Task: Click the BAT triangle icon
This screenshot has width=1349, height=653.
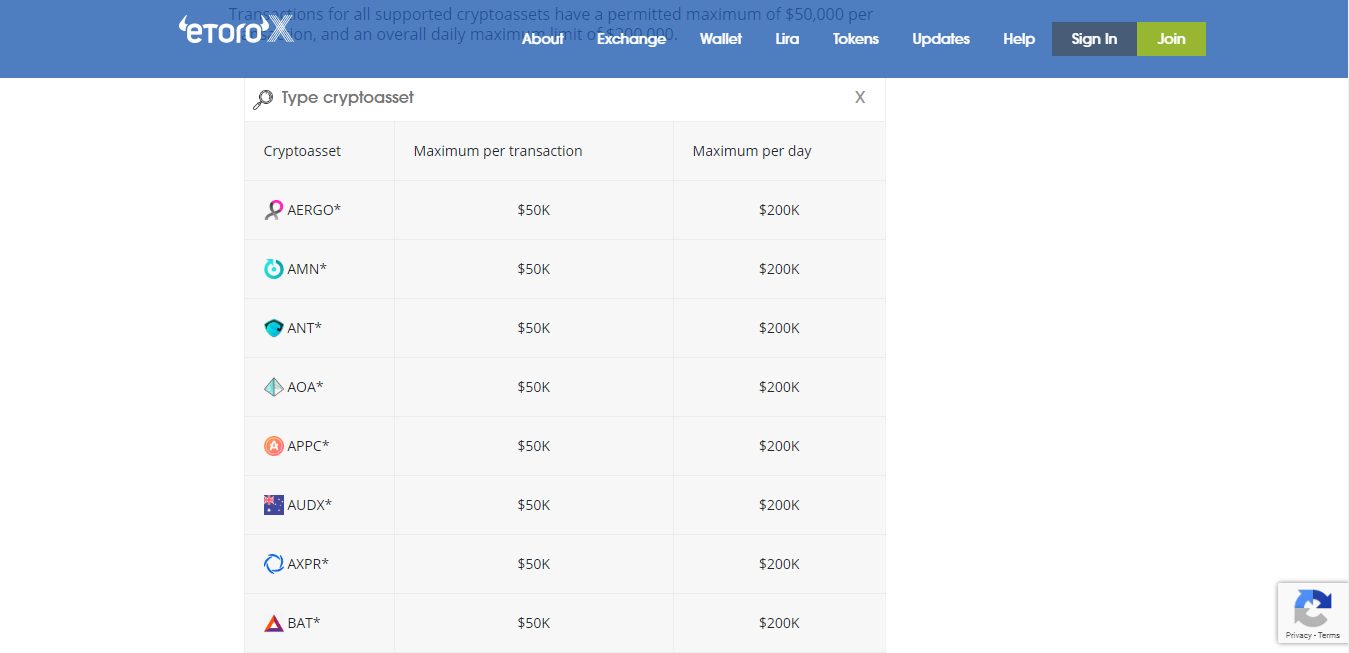Action: point(273,623)
